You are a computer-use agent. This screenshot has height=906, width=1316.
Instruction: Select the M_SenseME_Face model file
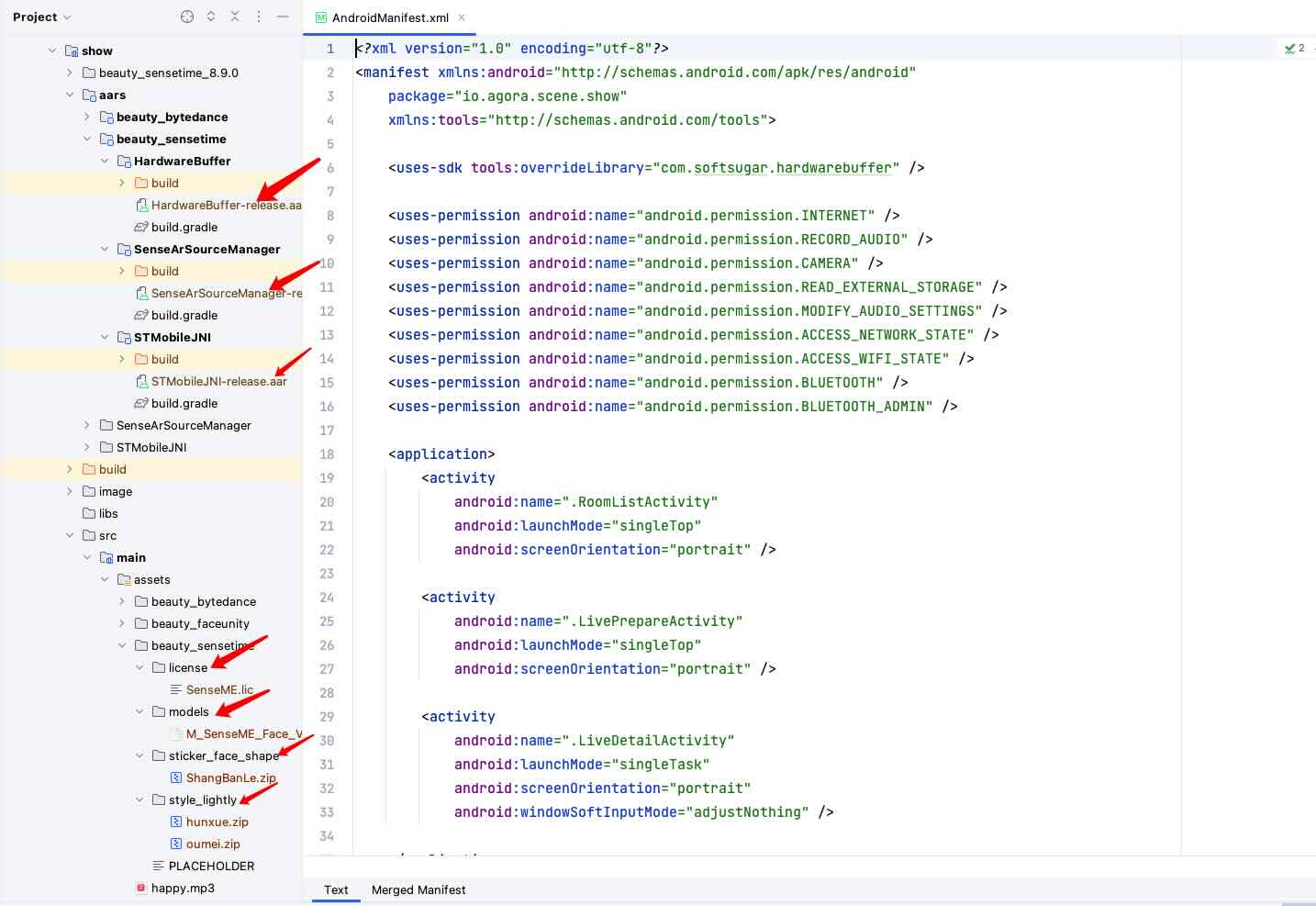244,733
